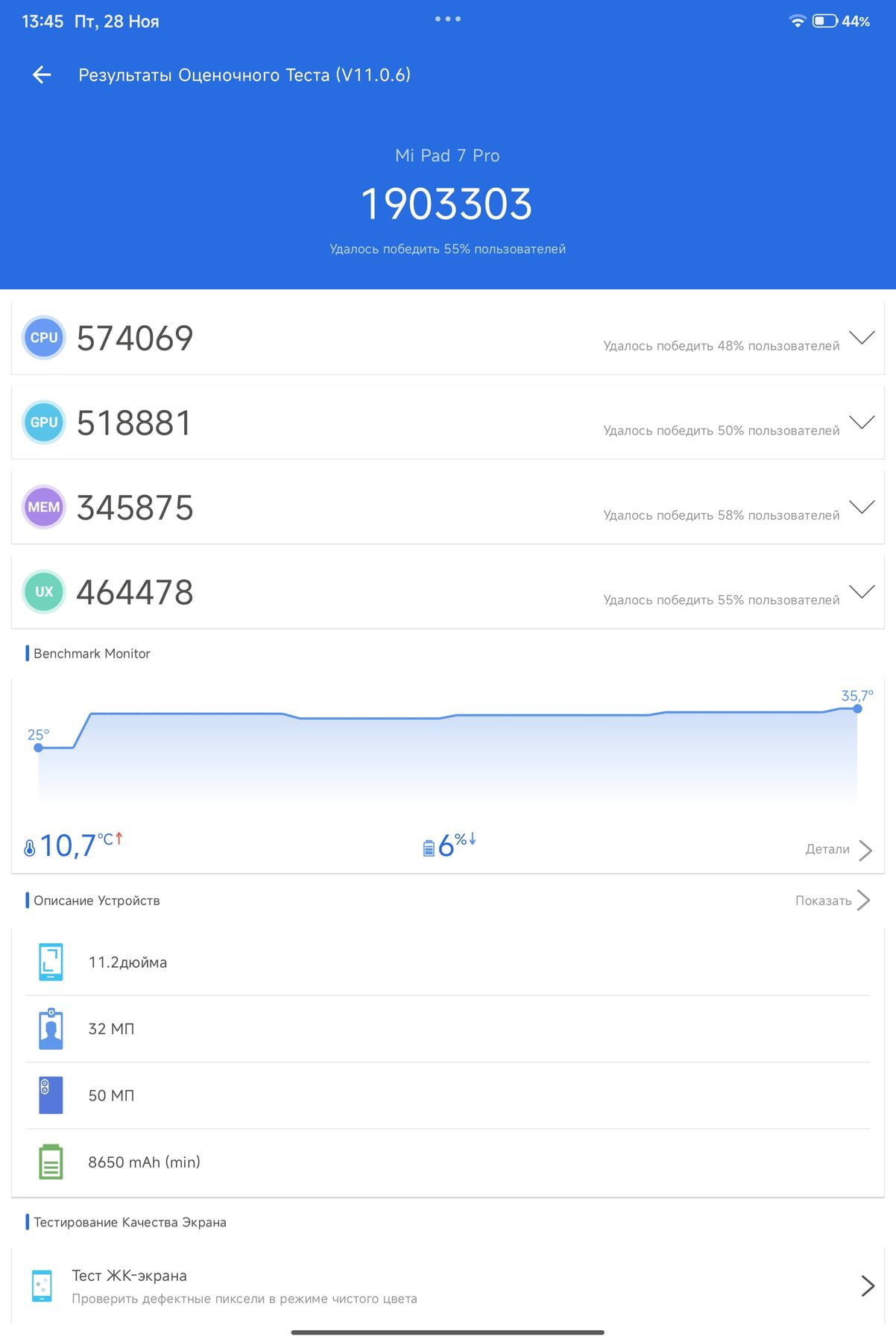This screenshot has height=1342, width=896.
Task: Expand the UX score details chevron
Action: coord(862,592)
